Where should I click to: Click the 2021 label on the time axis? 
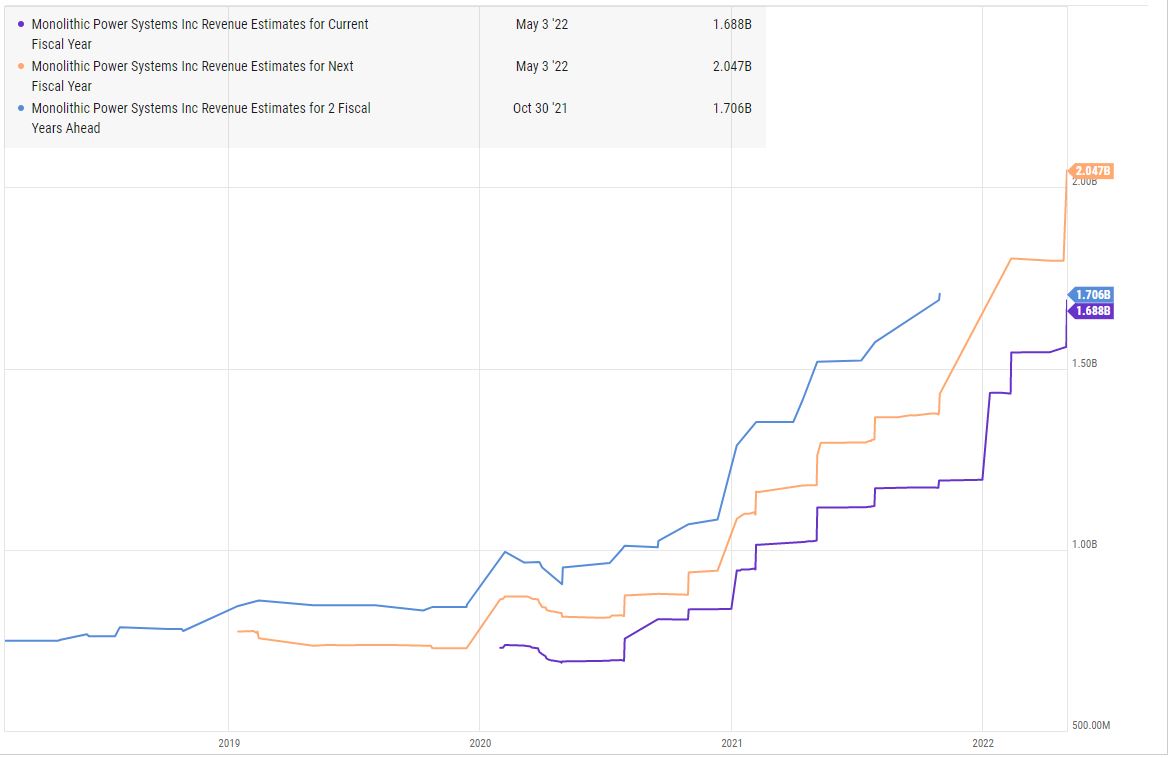tap(731, 743)
